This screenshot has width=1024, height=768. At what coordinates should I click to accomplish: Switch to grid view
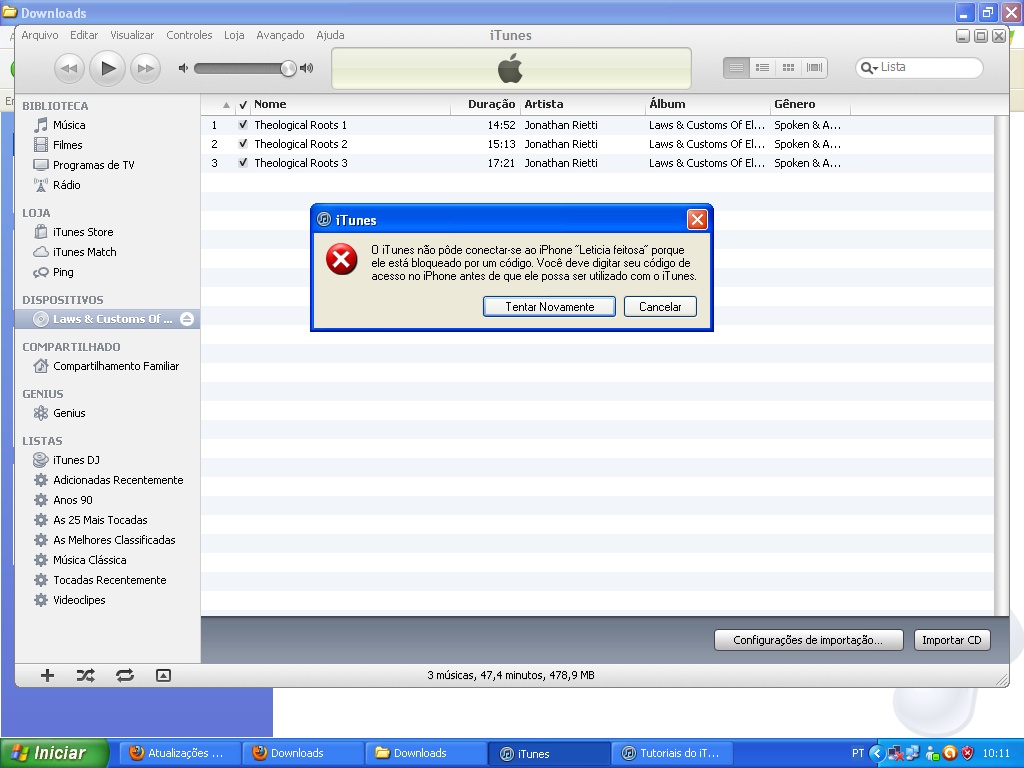[x=788, y=67]
